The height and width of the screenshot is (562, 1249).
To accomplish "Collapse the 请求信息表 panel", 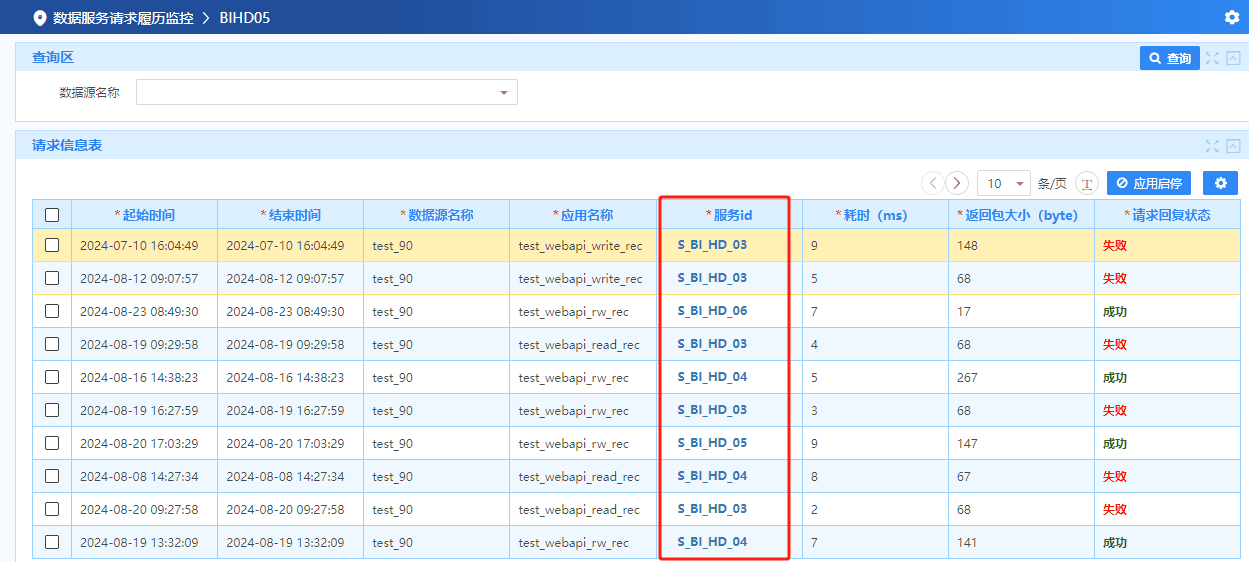I will click(1233, 146).
